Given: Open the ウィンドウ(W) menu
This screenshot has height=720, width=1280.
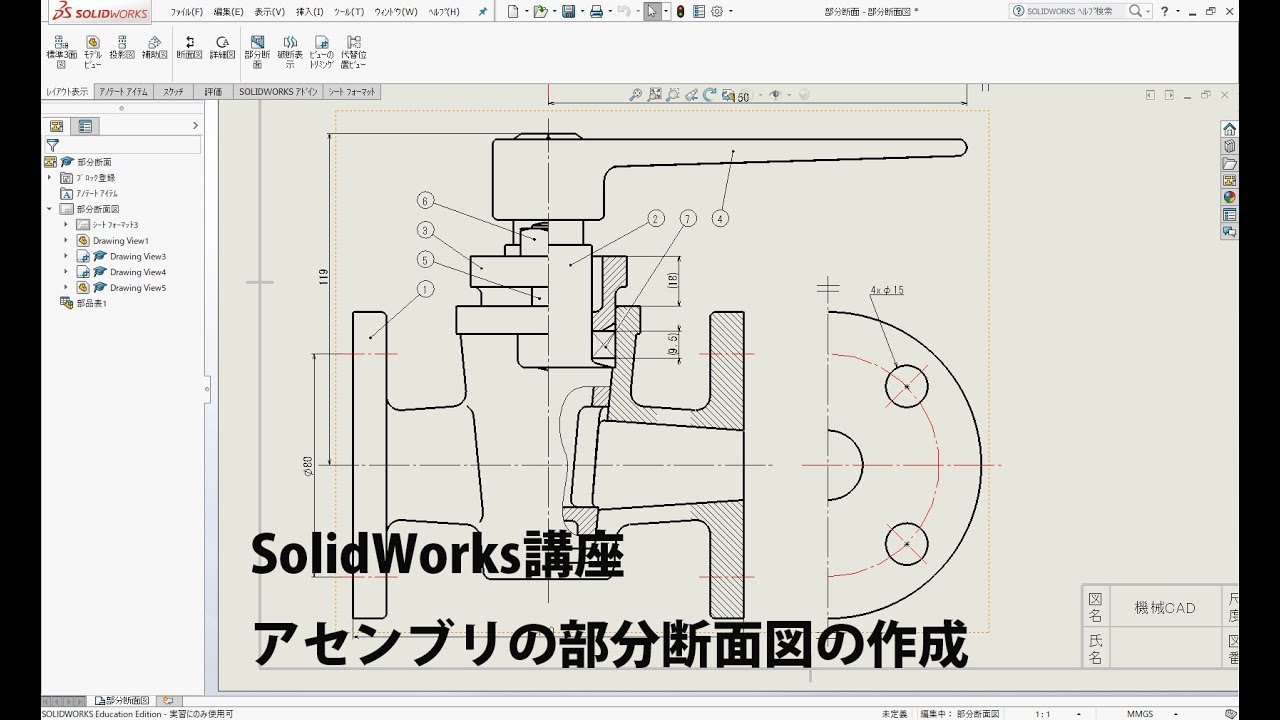Looking at the screenshot, I should pos(396,12).
